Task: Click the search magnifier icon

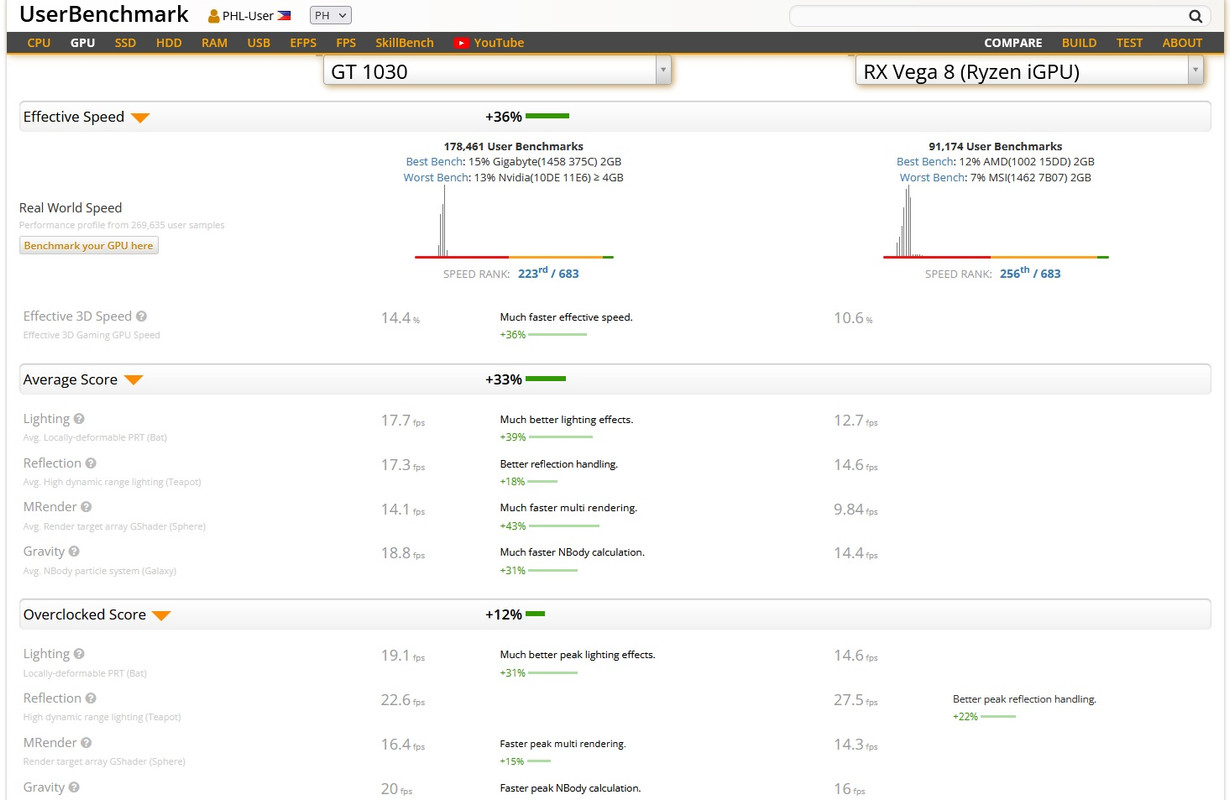Action: (1196, 16)
